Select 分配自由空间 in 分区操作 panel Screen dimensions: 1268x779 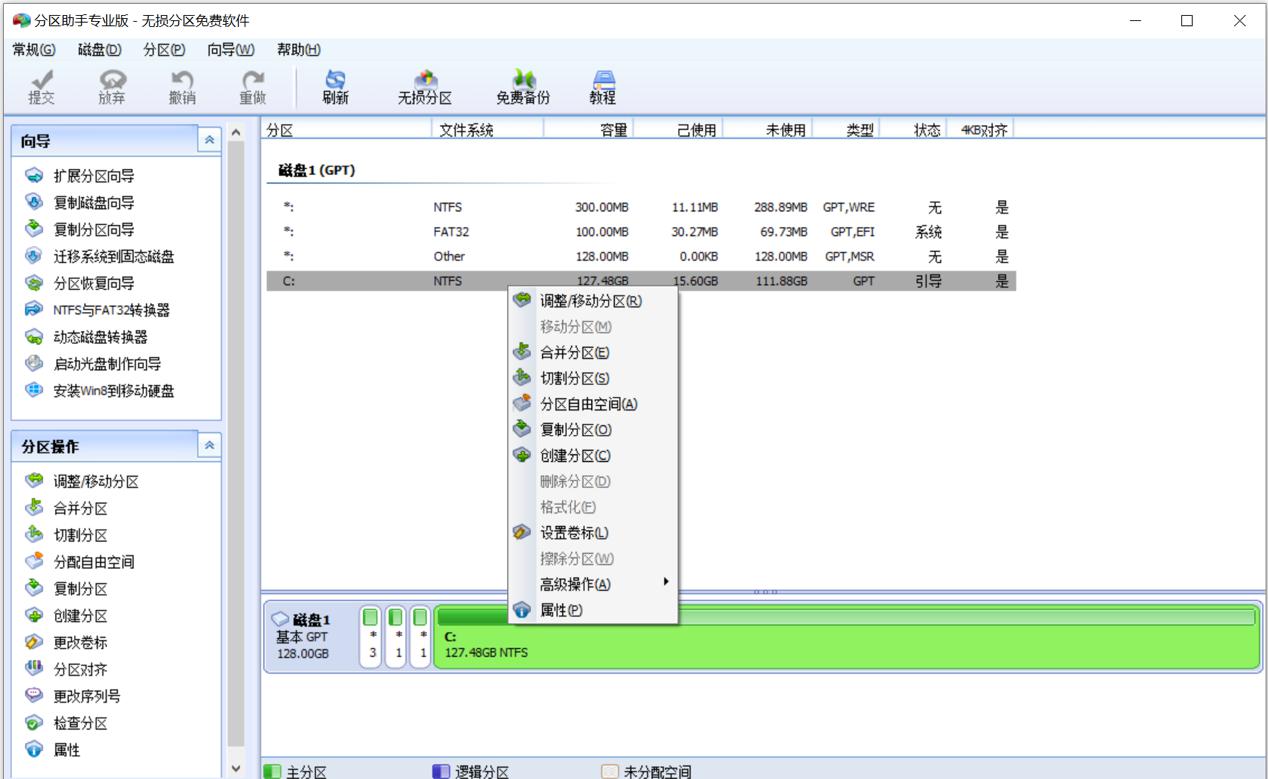[80, 563]
